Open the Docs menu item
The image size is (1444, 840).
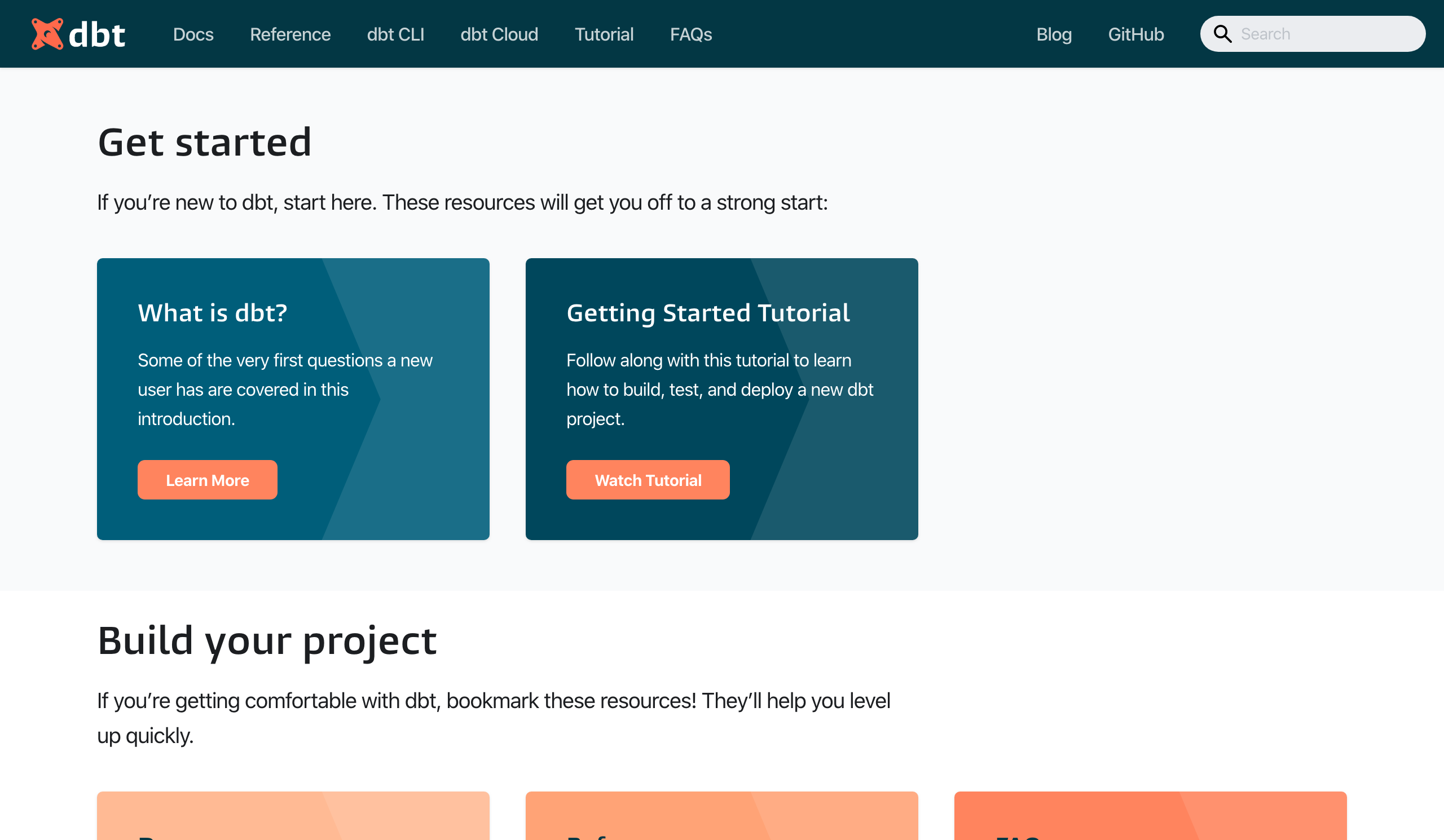193,34
